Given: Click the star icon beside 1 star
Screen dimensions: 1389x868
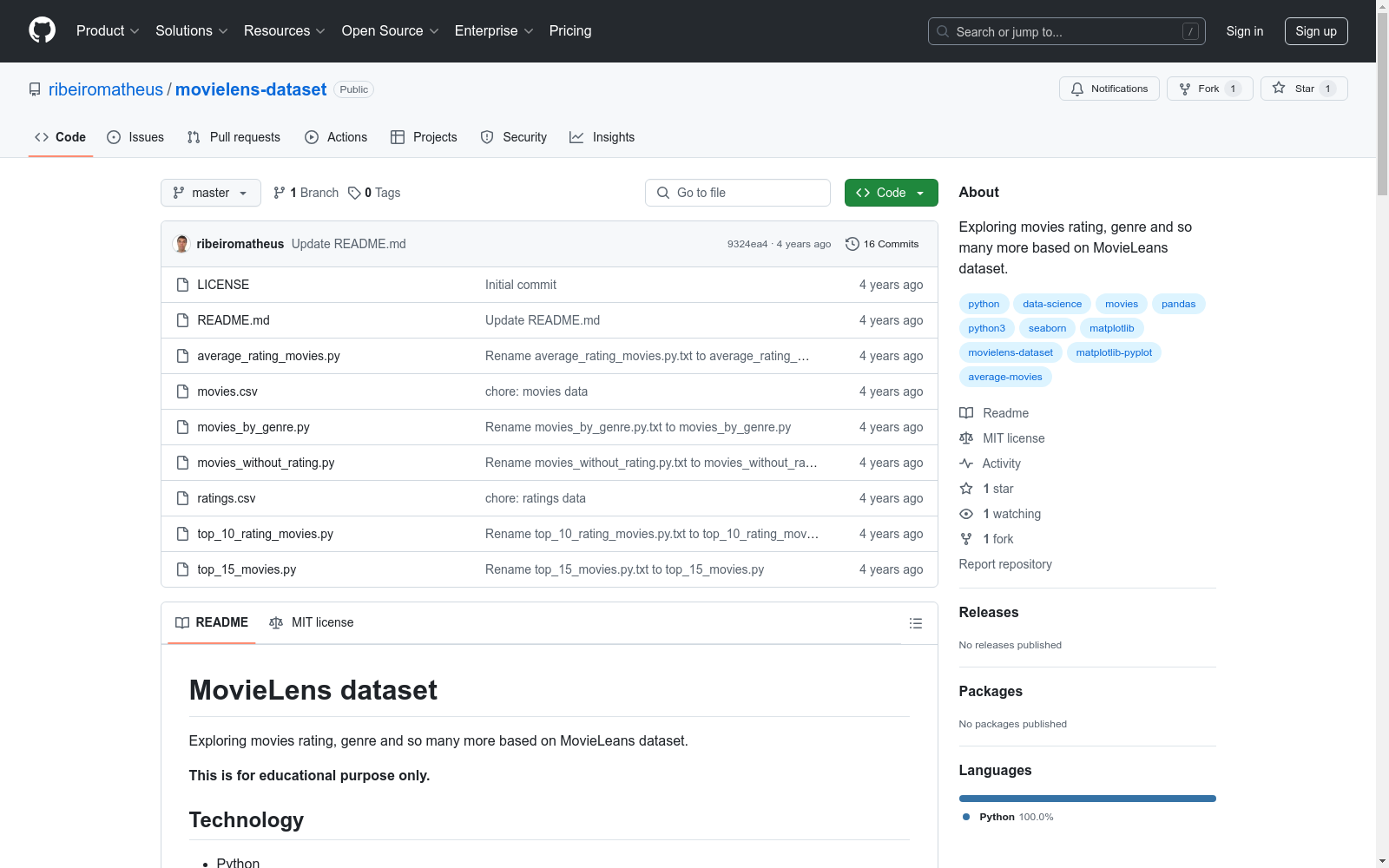Looking at the screenshot, I should coord(966,489).
